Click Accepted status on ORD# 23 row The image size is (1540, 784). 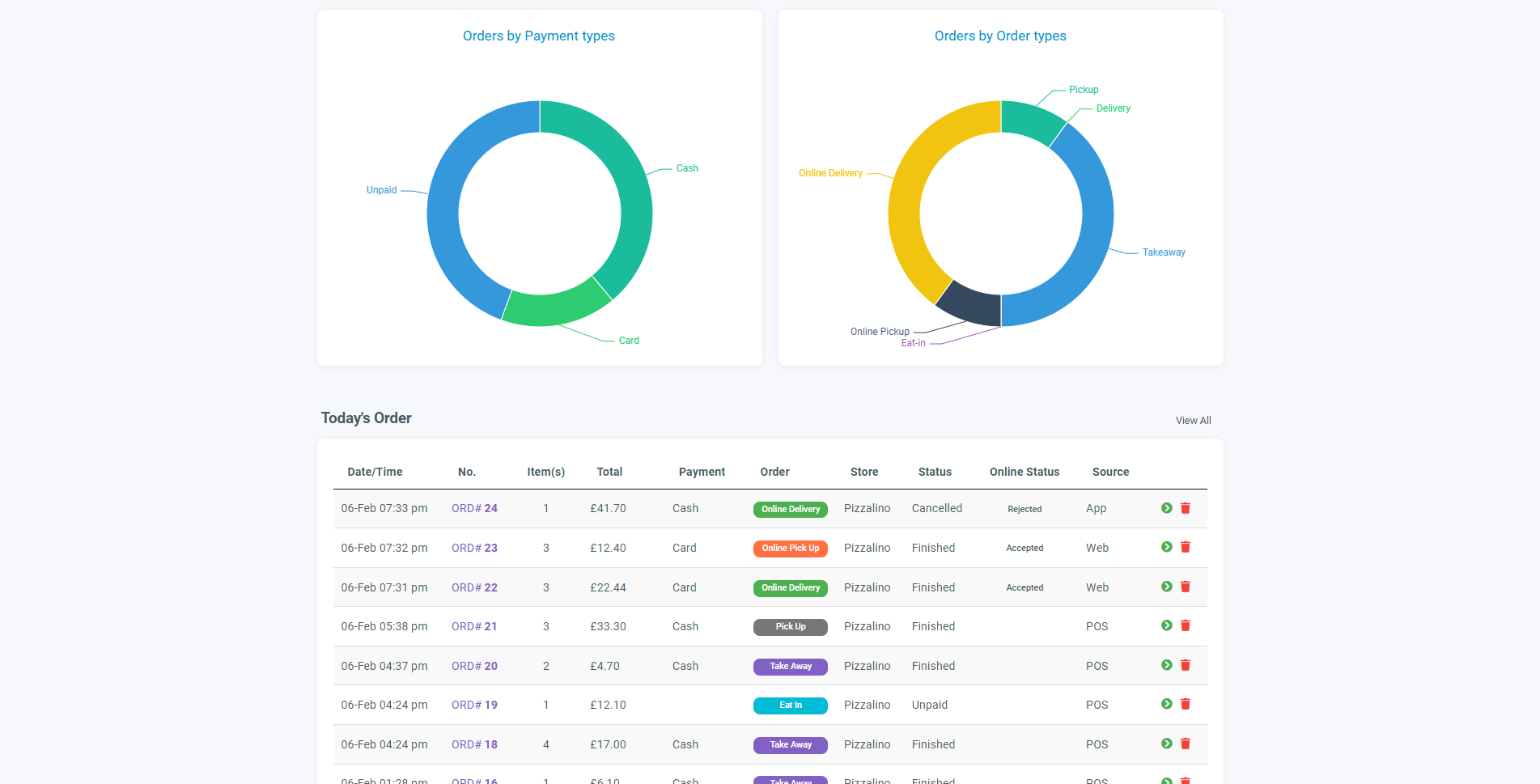[x=1025, y=548]
